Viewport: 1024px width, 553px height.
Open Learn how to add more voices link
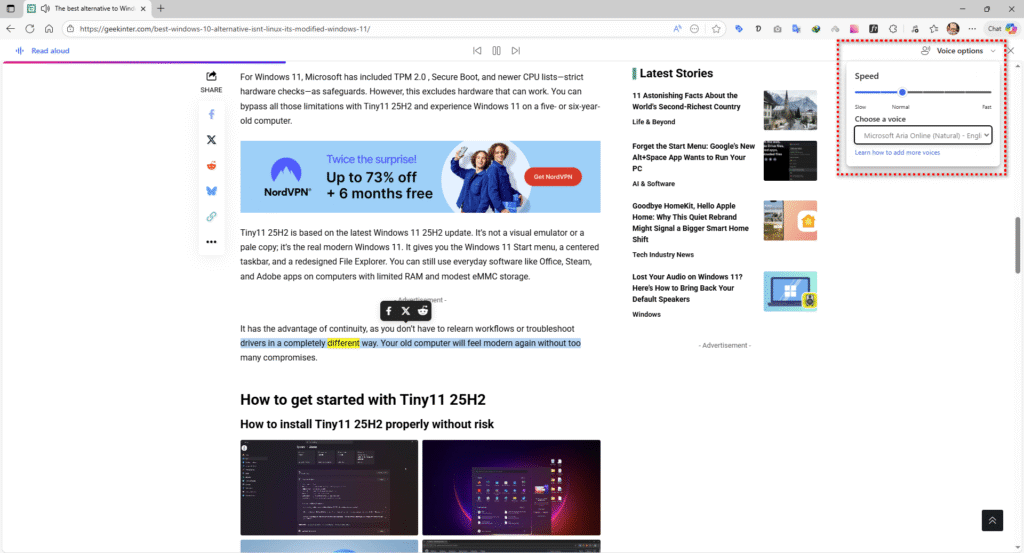897,153
